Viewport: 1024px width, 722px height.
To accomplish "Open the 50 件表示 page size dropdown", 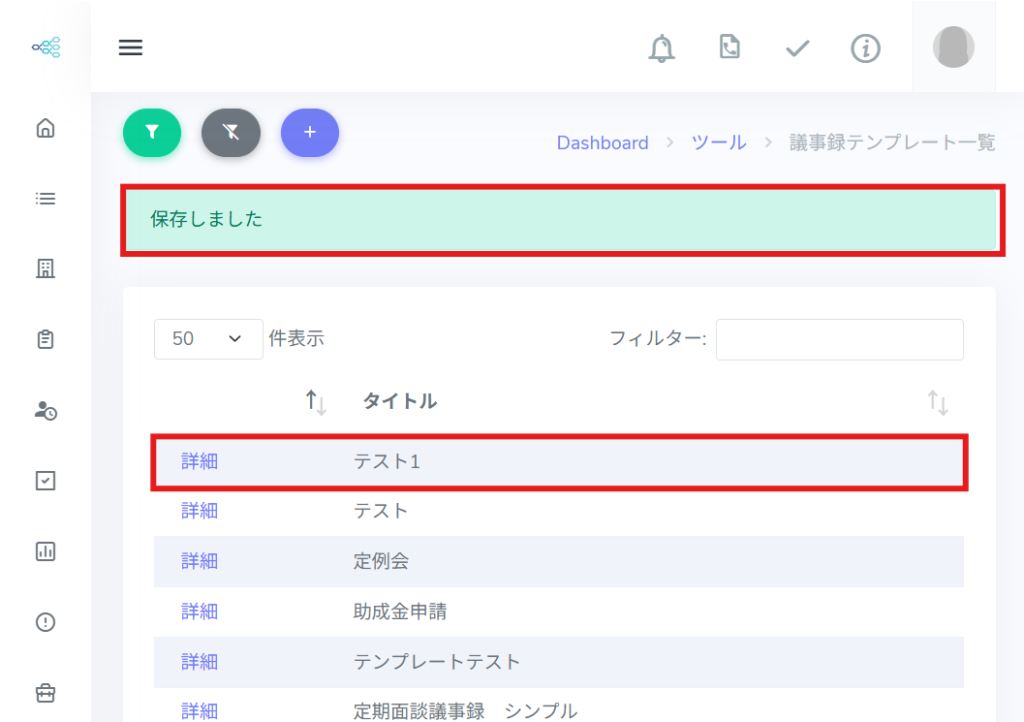I will pos(208,339).
